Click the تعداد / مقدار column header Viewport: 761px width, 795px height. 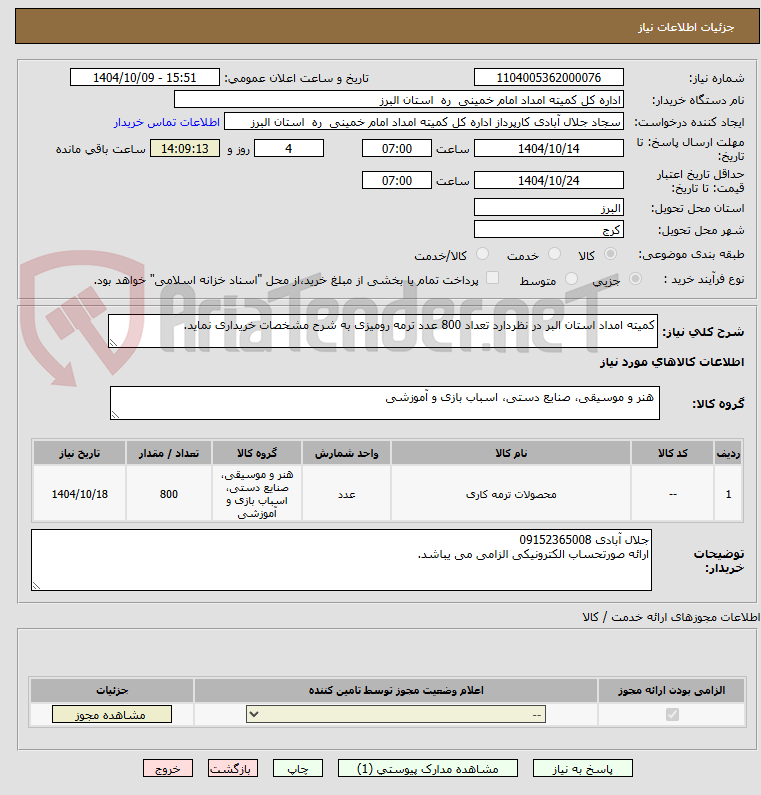click(169, 453)
